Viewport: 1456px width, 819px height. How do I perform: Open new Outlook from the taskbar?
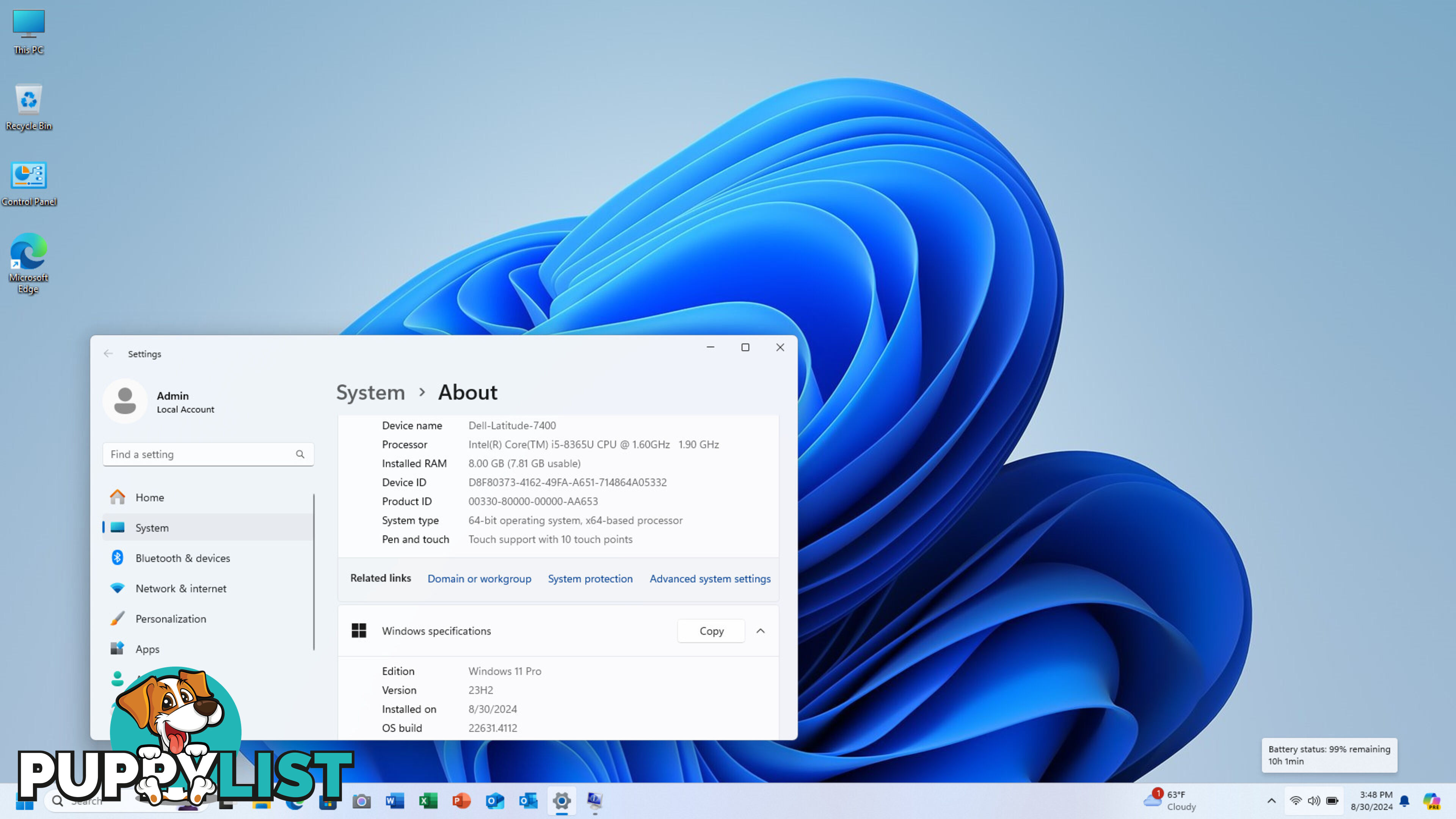click(x=494, y=801)
